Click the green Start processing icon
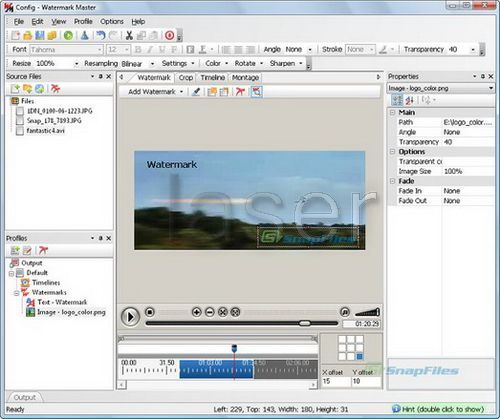 [x=68, y=35]
